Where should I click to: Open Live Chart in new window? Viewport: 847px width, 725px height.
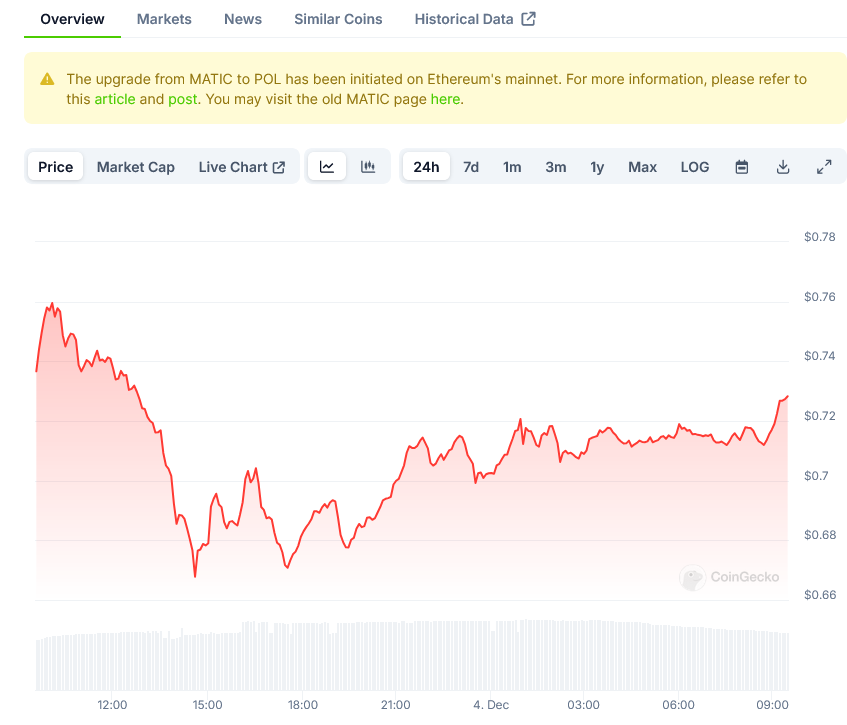pyautogui.click(x=241, y=167)
